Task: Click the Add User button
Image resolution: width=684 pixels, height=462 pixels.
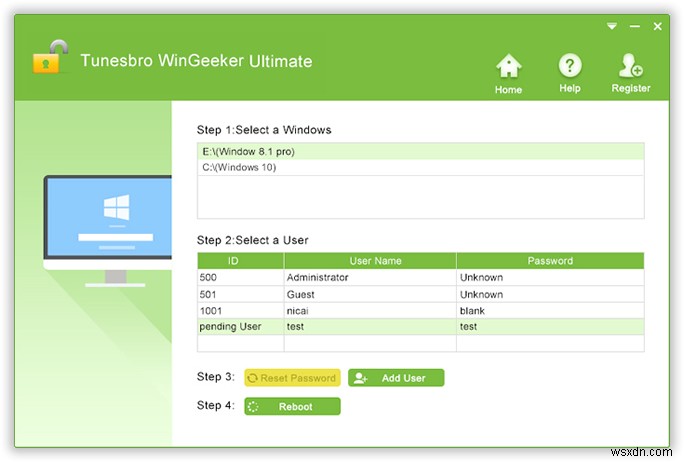Action: pos(396,378)
